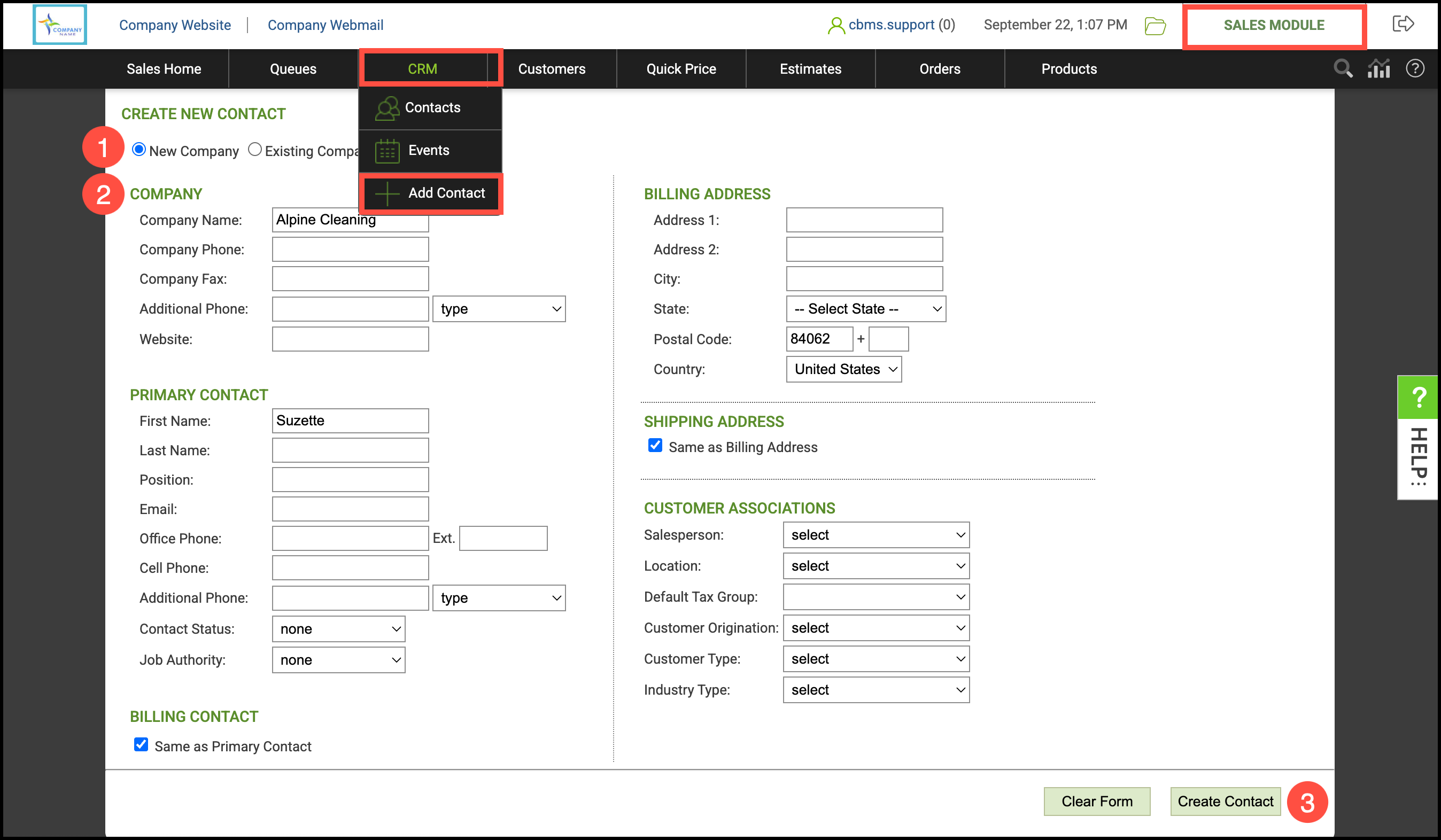Open the bar chart reports icon
This screenshot has width=1441, height=840.
pos(1378,68)
